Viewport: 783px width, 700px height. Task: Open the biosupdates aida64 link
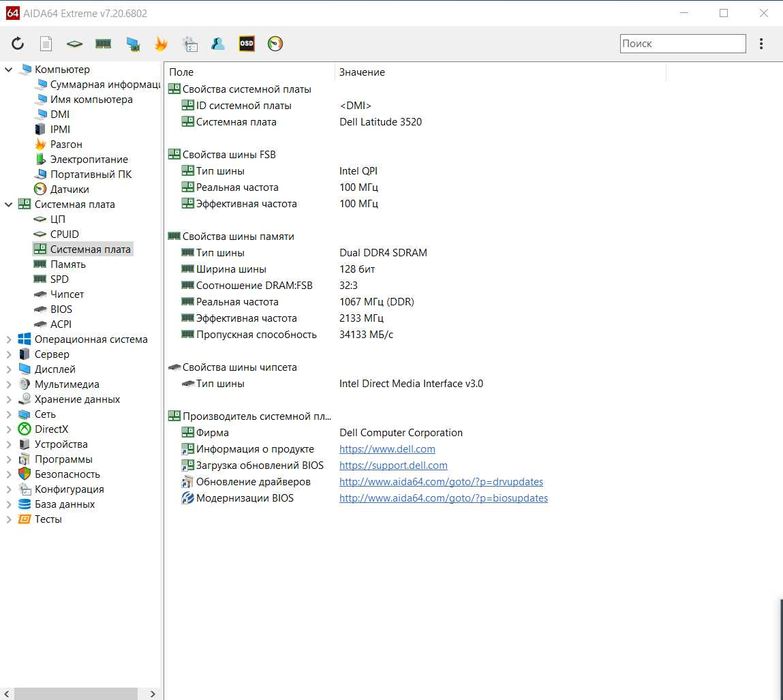coord(443,498)
